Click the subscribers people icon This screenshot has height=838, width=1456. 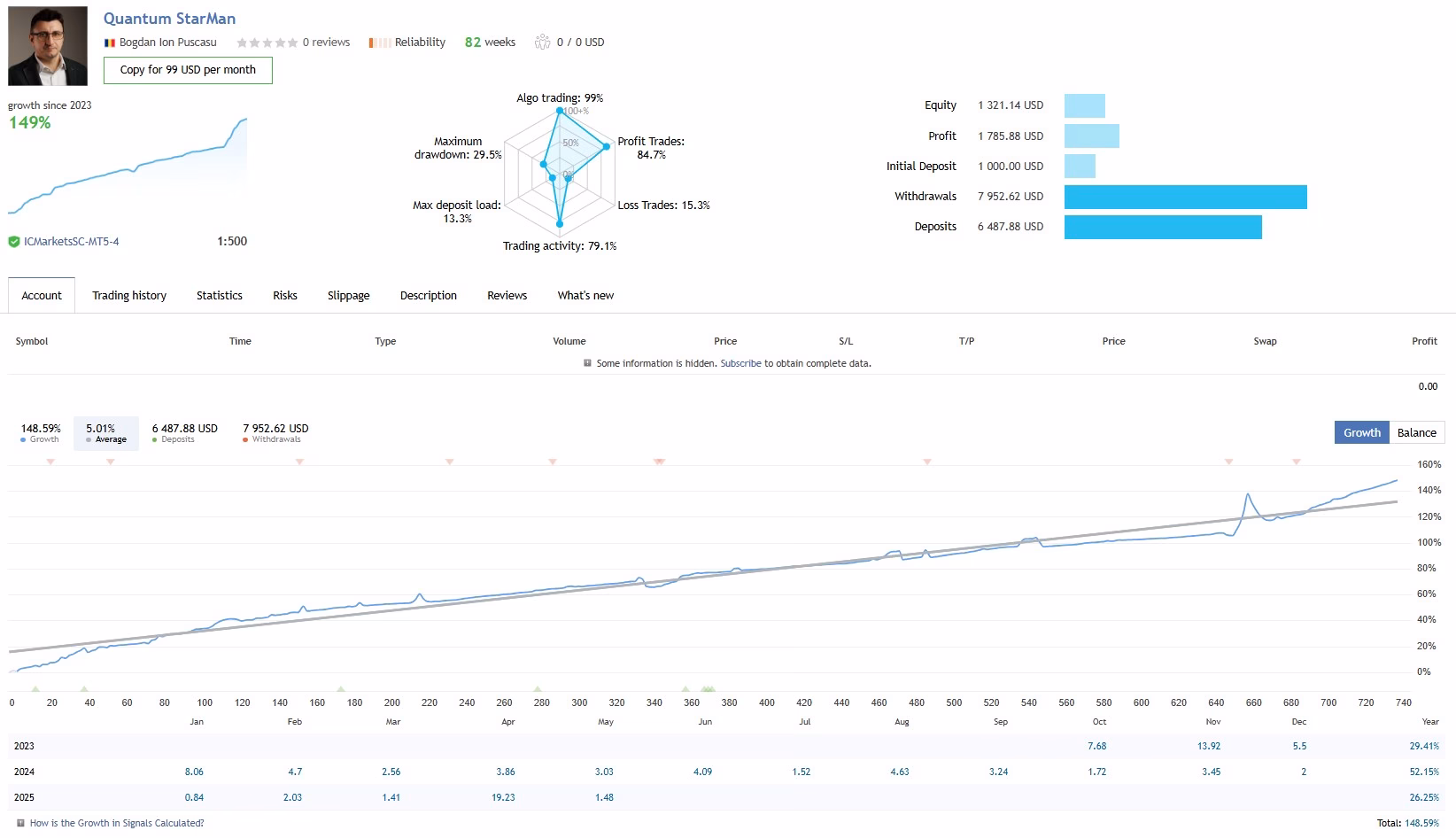[x=542, y=42]
